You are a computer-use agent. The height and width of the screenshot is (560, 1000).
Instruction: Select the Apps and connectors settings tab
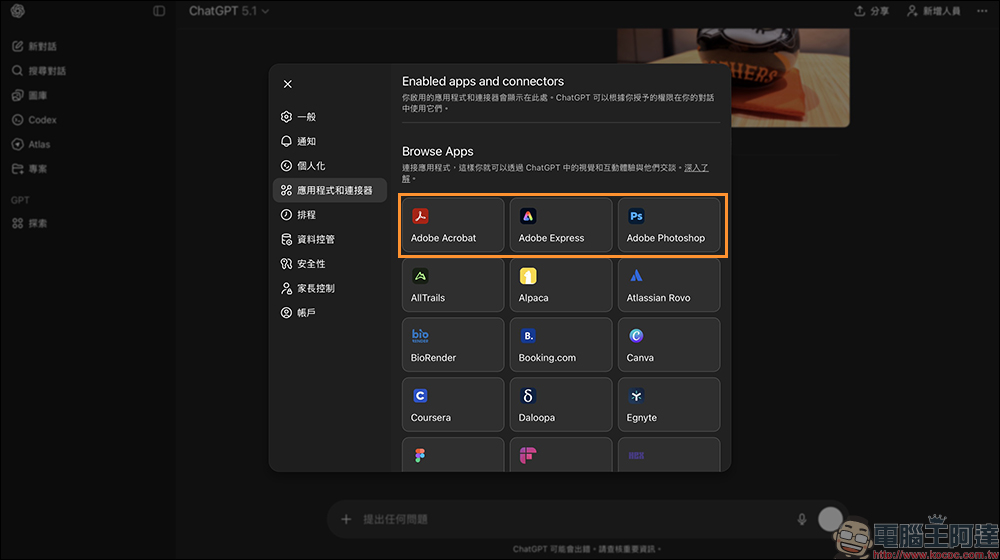coord(330,190)
